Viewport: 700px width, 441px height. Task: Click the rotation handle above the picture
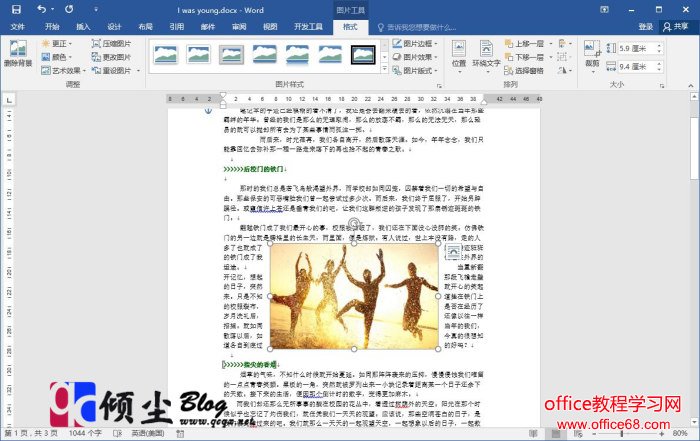354,223
